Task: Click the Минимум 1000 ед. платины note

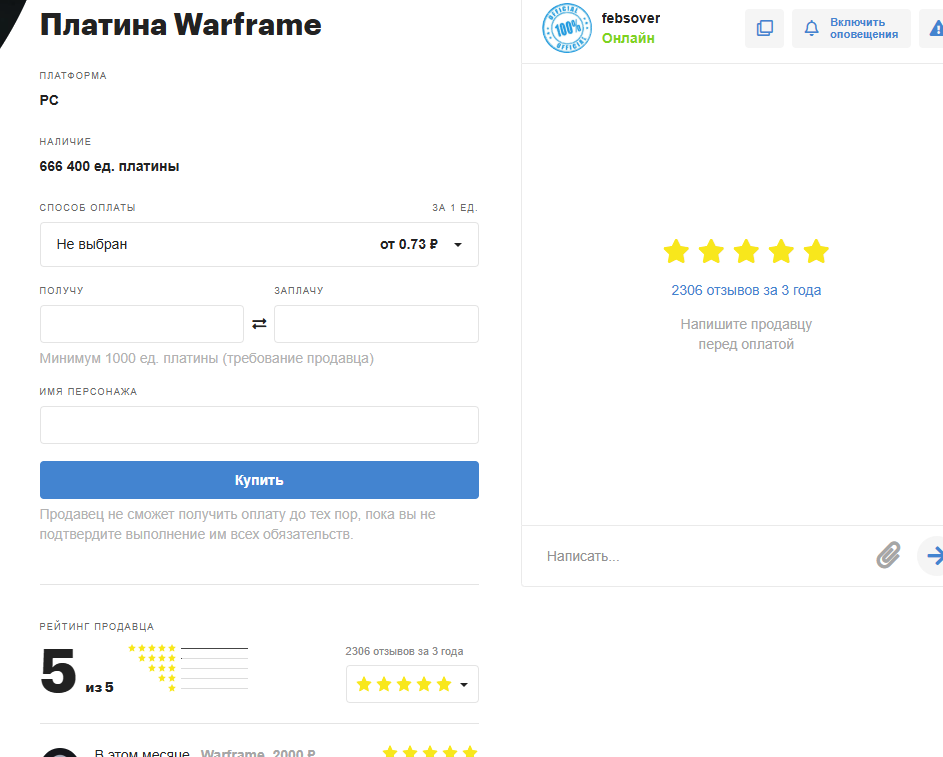Action: [x=206, y=358]
